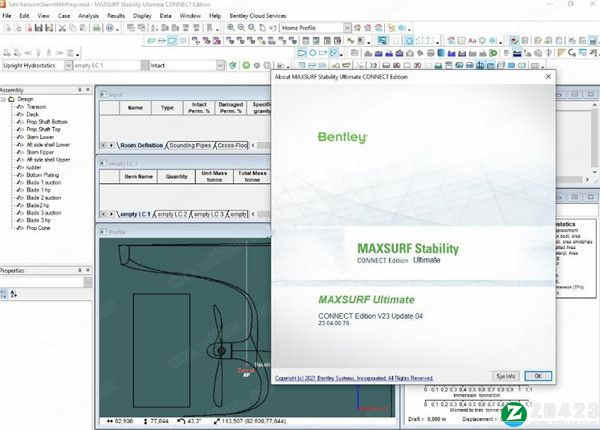Sort Properties alphabetically A-Z icon
This screenshot has height=430, width=600.
pos(13,294)
